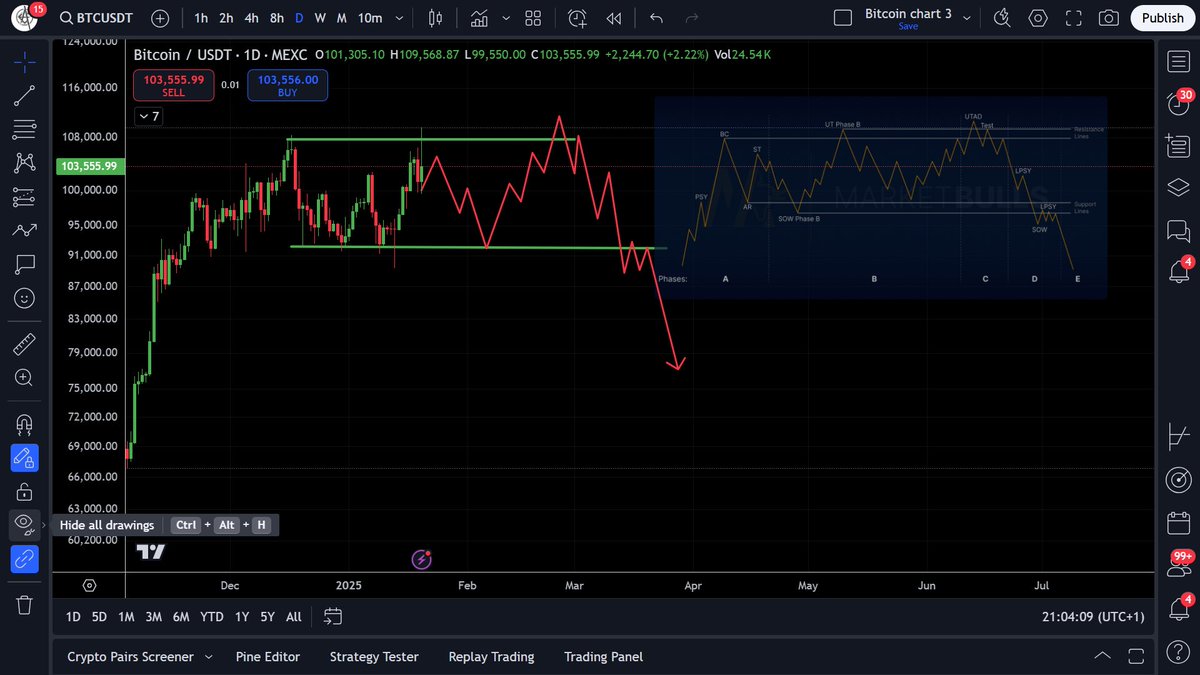Open the forecasting and measurement tools
Image resolution: width=1200 pixels, height=675 pixels.
(x=25, y=196)
